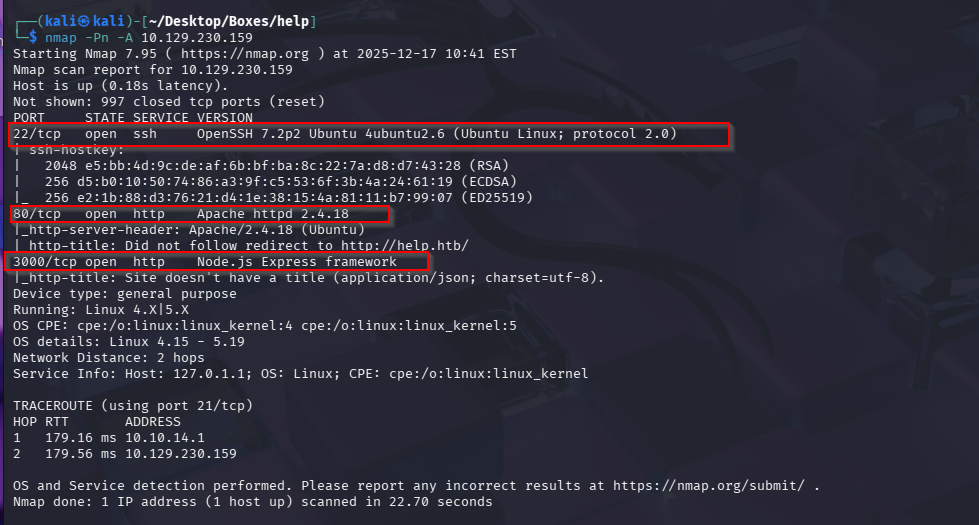Image resolution: width=979 pixels, height=525 pixels.
Task: Click the Service Info Host: 127.0.1.1 line
Action: [300, 374]
